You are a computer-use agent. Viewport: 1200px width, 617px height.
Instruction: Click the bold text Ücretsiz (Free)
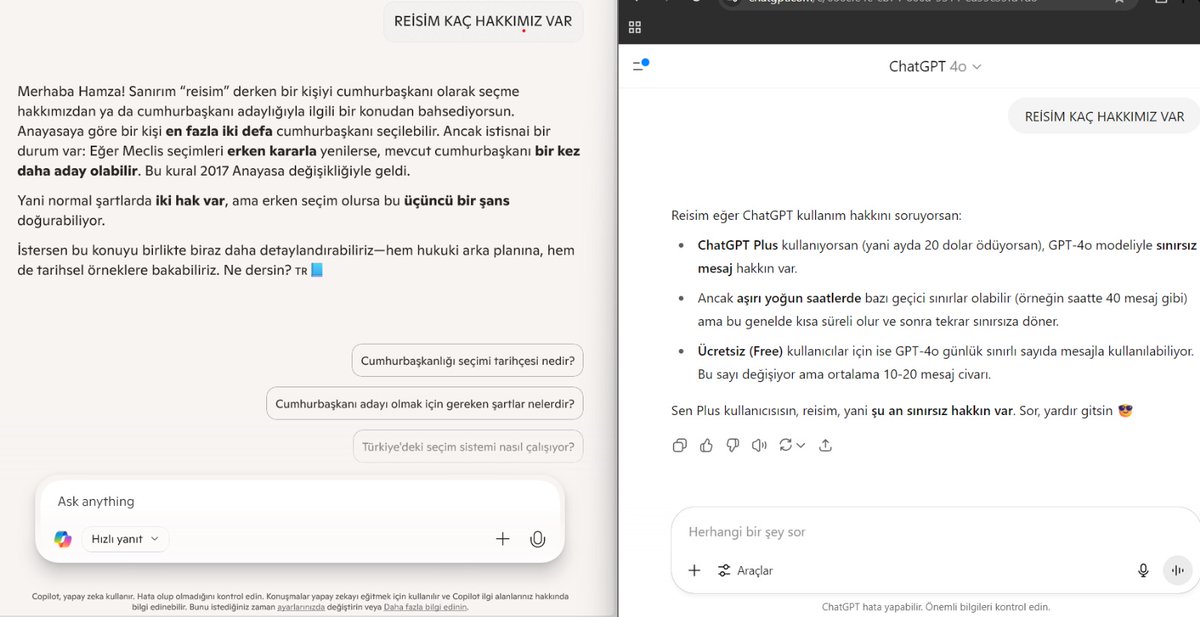740,351
